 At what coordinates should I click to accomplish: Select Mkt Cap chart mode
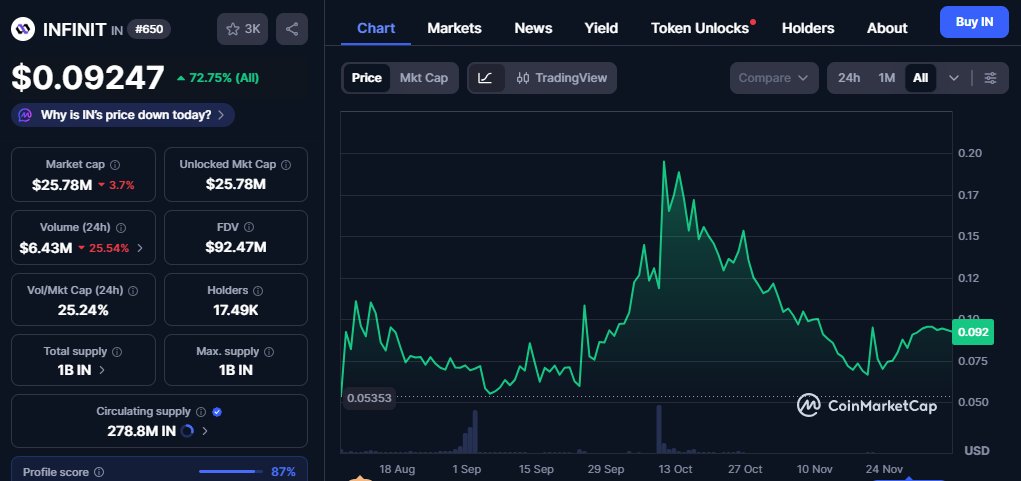click(x=424, y=78)
